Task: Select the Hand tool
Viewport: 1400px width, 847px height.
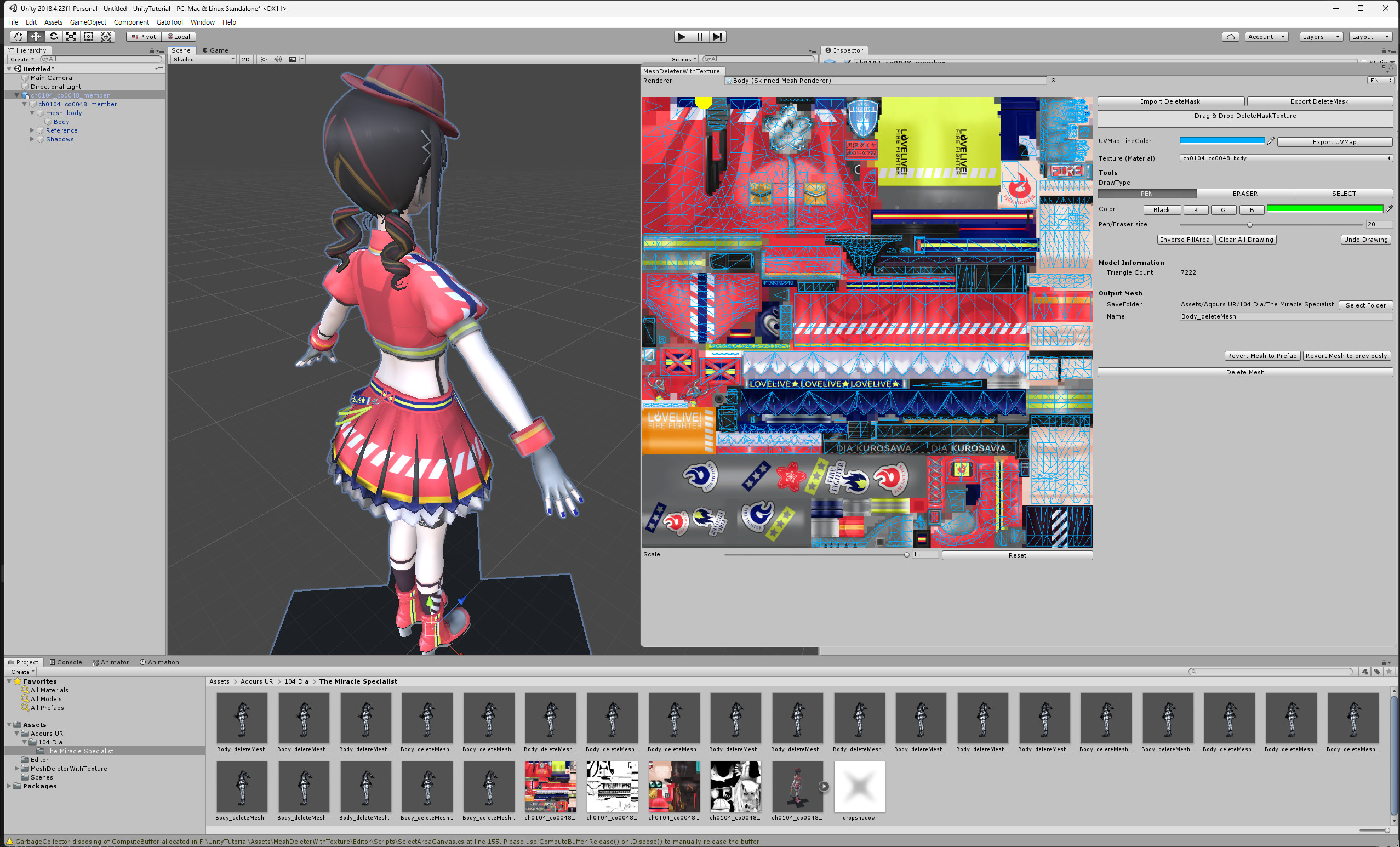Action: (18, 36)
